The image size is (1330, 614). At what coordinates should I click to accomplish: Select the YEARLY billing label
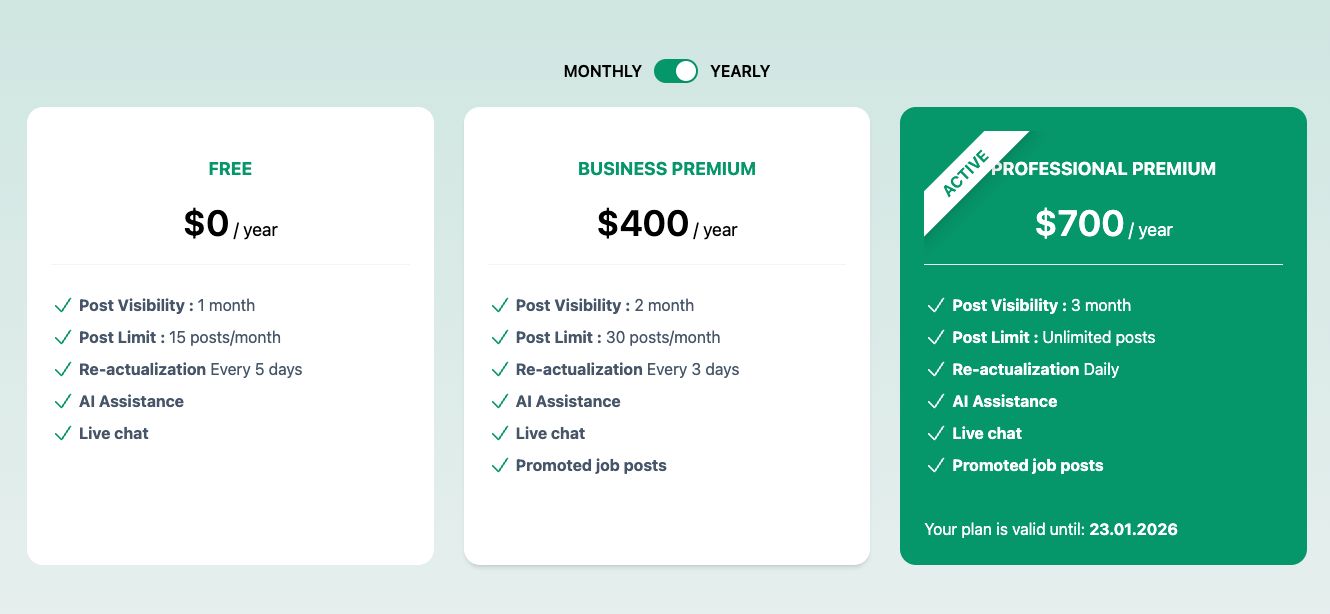coord(740,71)
